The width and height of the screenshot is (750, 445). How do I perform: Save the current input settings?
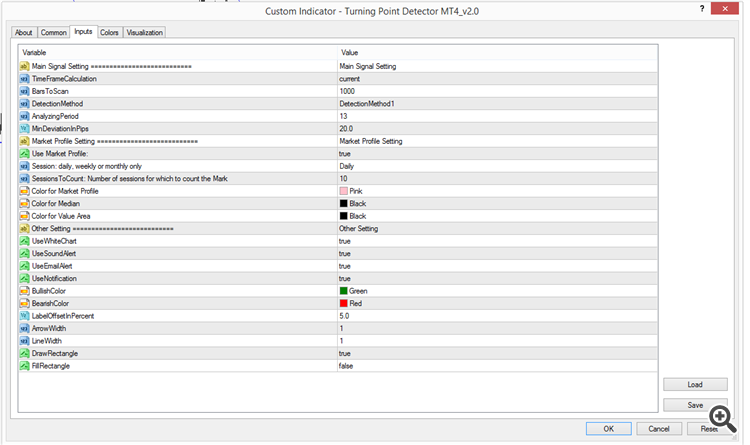pos(695,405)
